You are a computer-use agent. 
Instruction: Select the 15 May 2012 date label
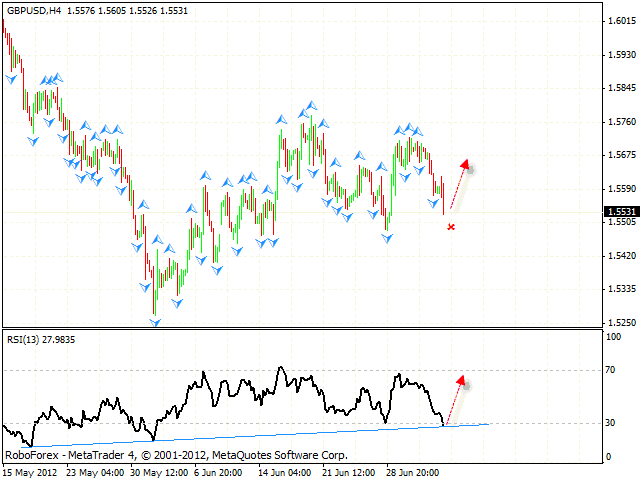(x=30, y=471)
